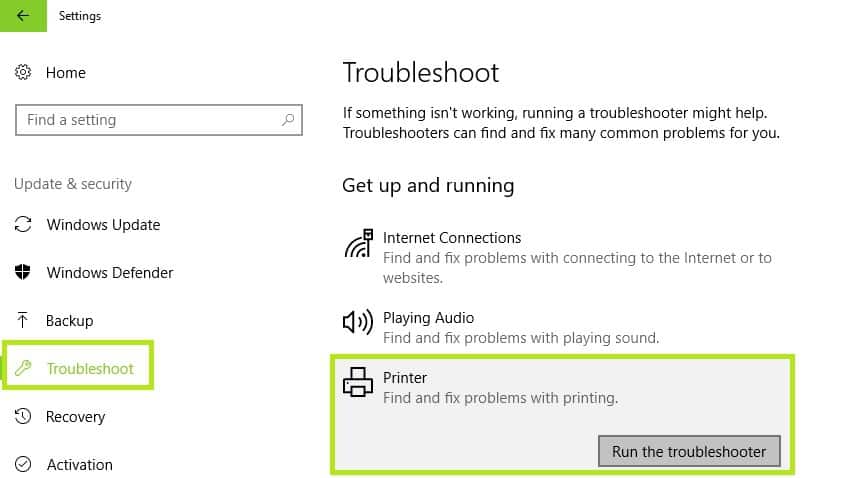
Task: Select Recovery in the sidebar
Action: click(x=75, y=417)
